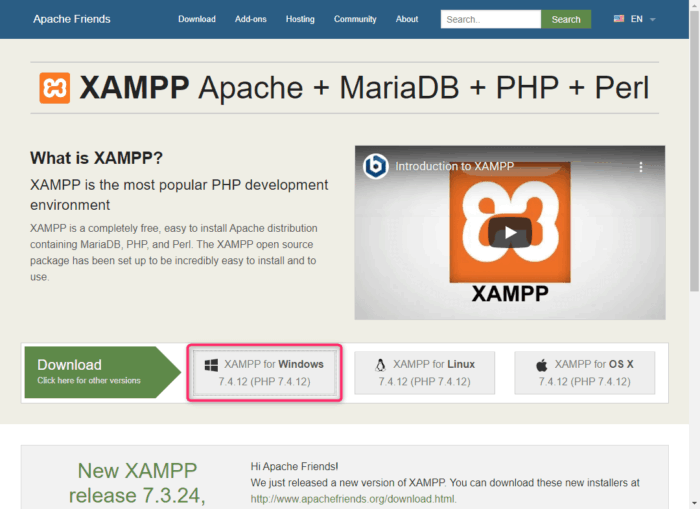700x509 pixels.
Task: Download XAMPP for Windows 7.4.12
Action: tap(265, 373)
